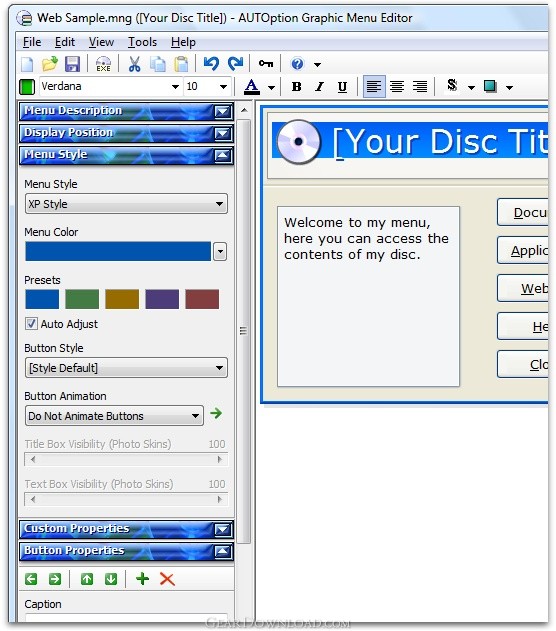Collapse the Button Properties panel
556x631 pixels.
tap(222, 552)
